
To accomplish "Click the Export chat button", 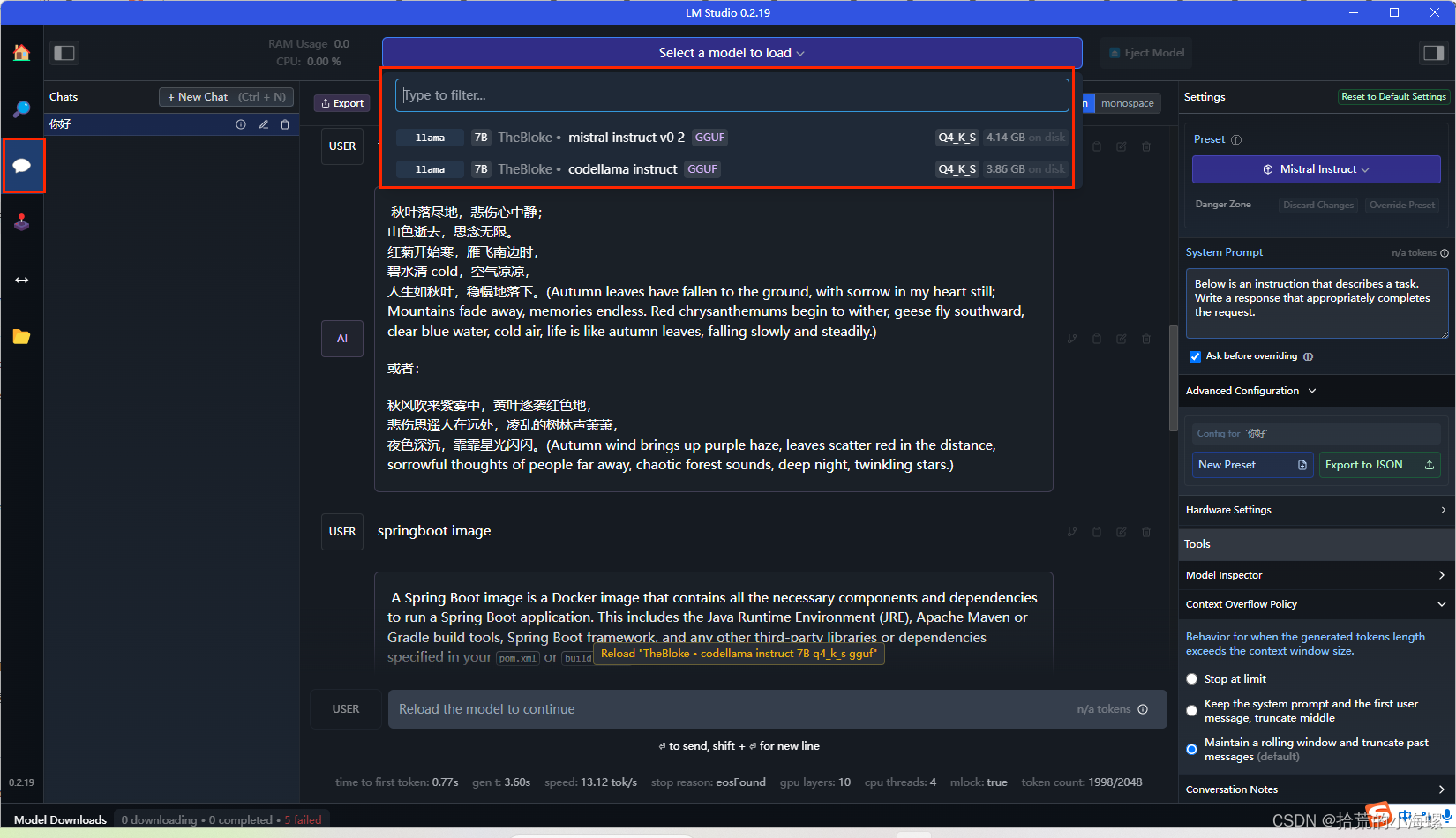I will 342,103.
